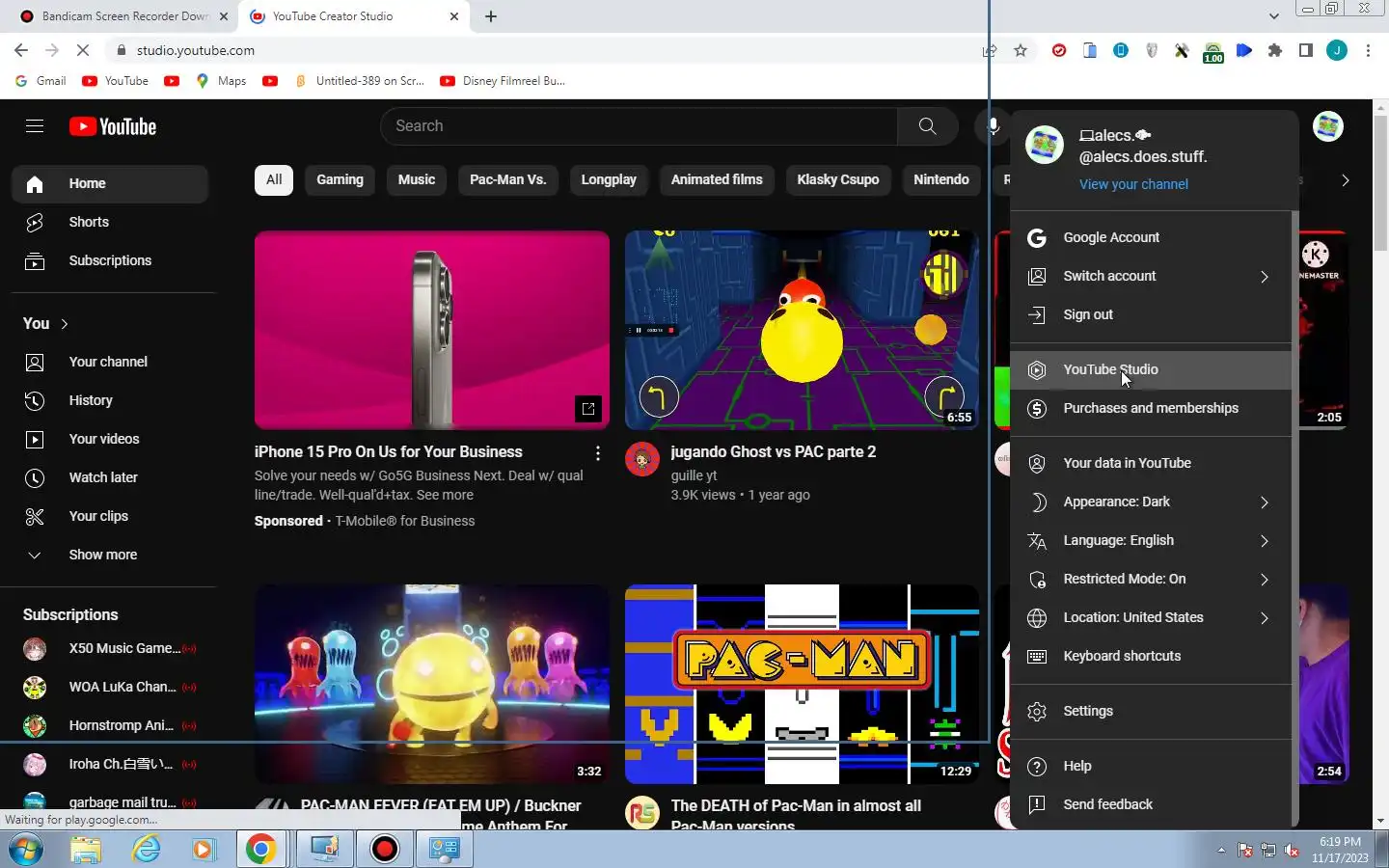
Task: Bookmark this page with star icon
Action: click(x=1021, y=50)
